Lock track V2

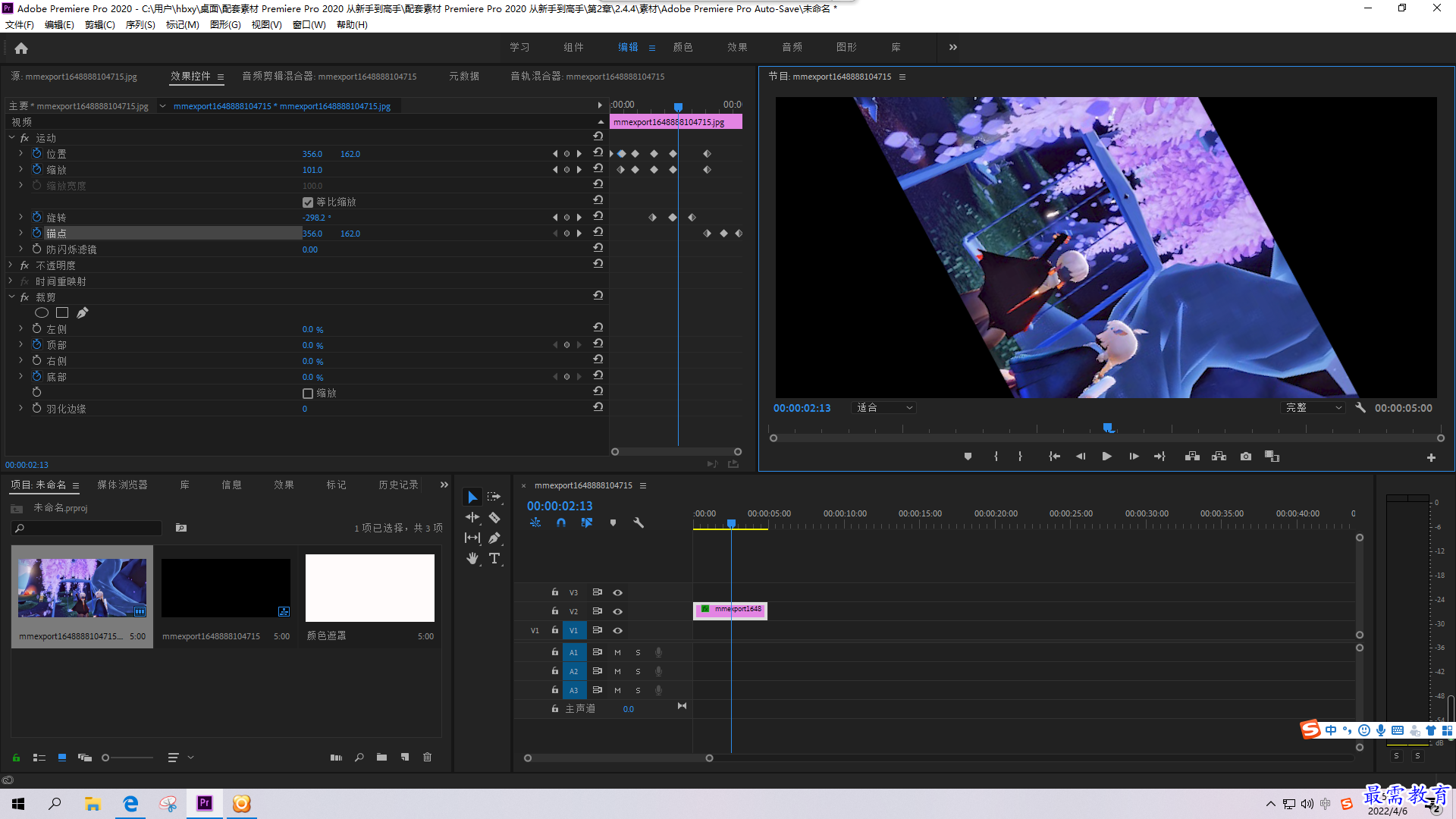[x=555, y=611]
